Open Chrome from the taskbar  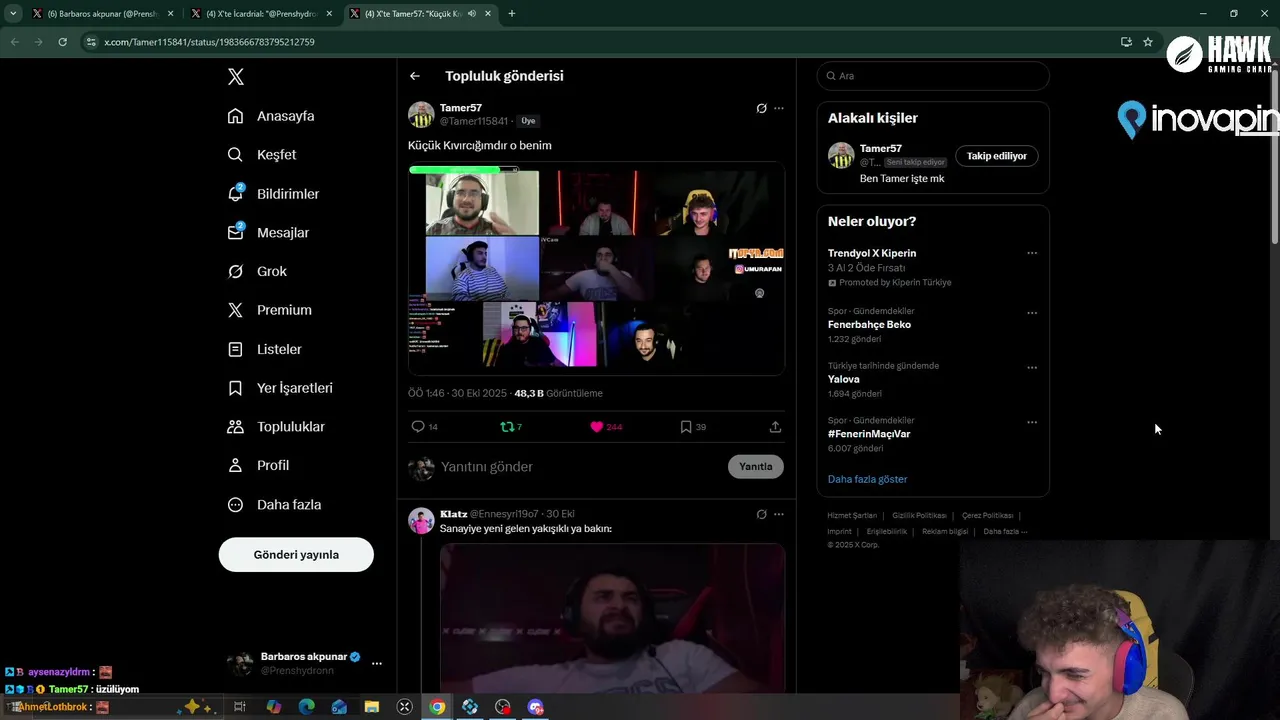coord(437,707)
